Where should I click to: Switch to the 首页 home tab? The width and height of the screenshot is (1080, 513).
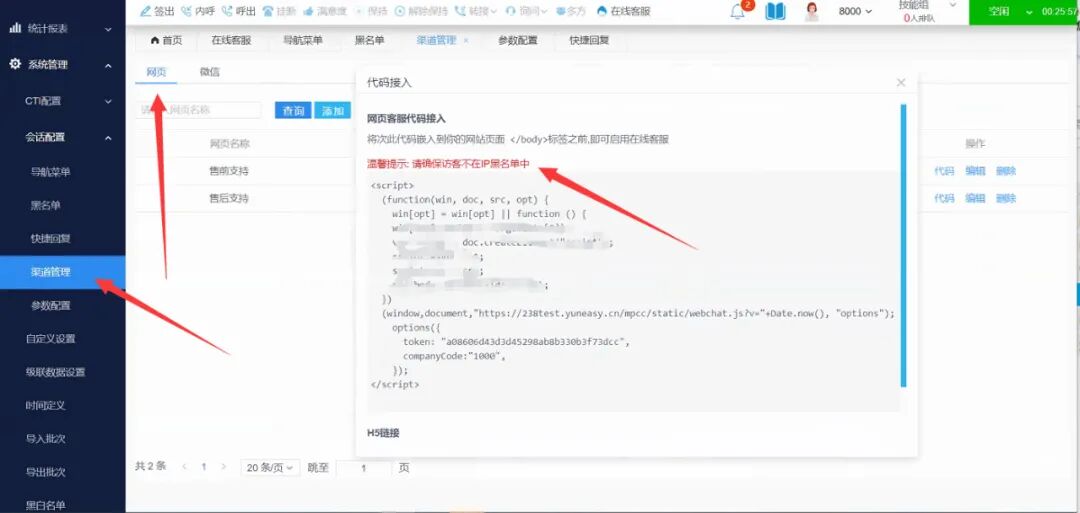tap(166, 41)
